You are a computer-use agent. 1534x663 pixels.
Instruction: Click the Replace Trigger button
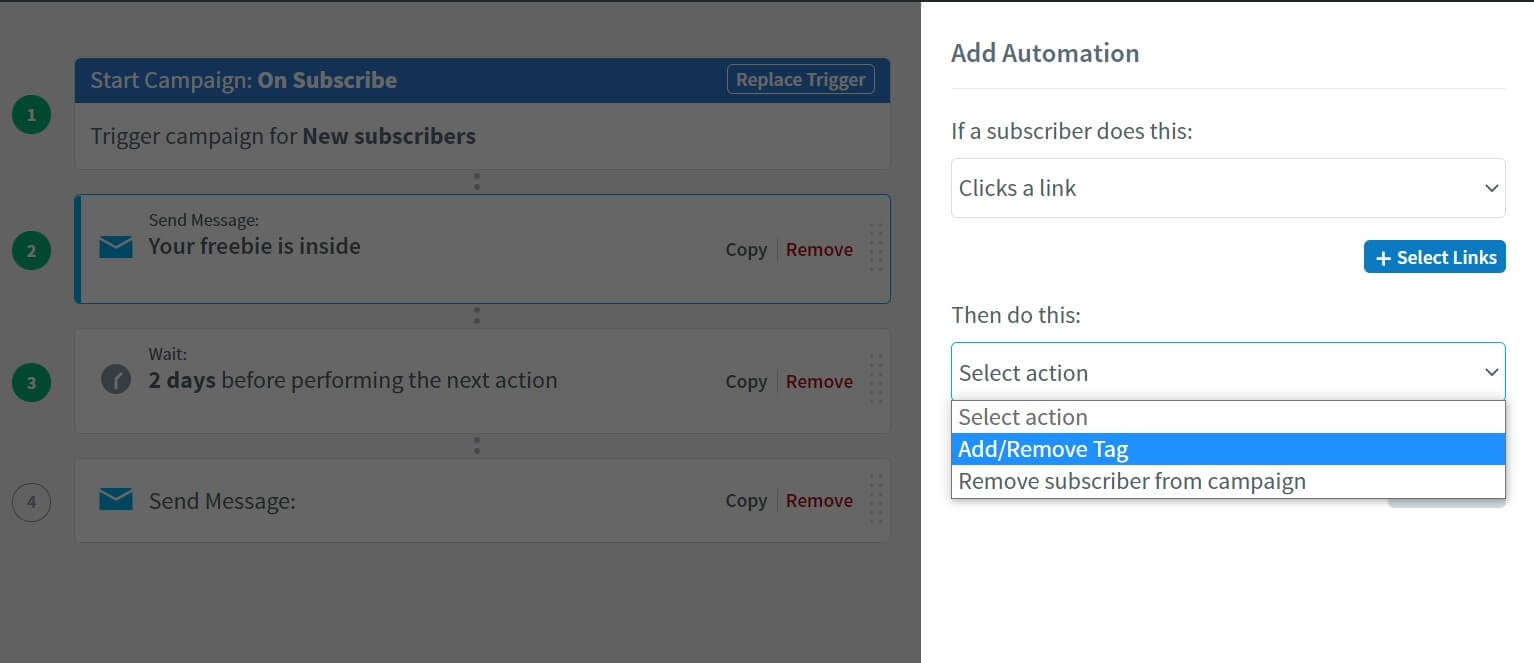pos(801,80)
